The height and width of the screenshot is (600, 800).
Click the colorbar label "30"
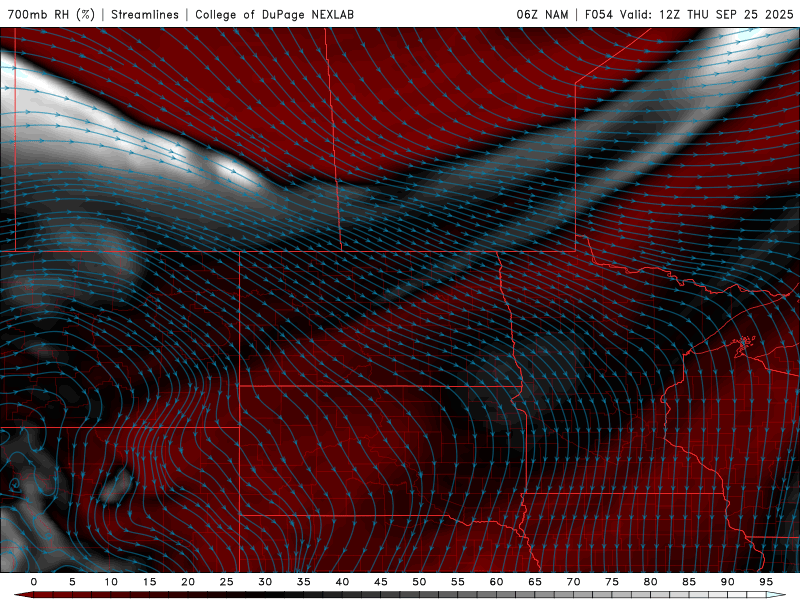point(265,582)
